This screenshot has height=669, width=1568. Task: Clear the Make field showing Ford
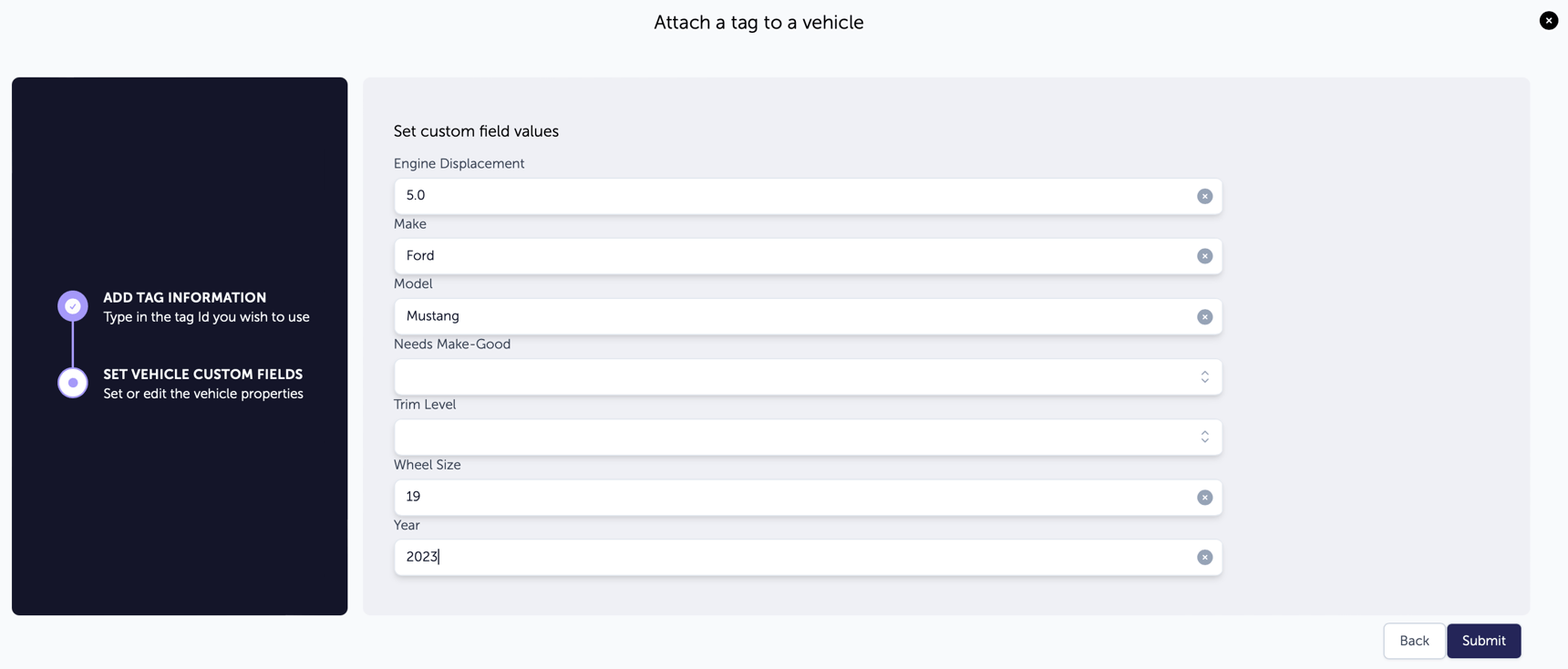tap(1204, 255)
